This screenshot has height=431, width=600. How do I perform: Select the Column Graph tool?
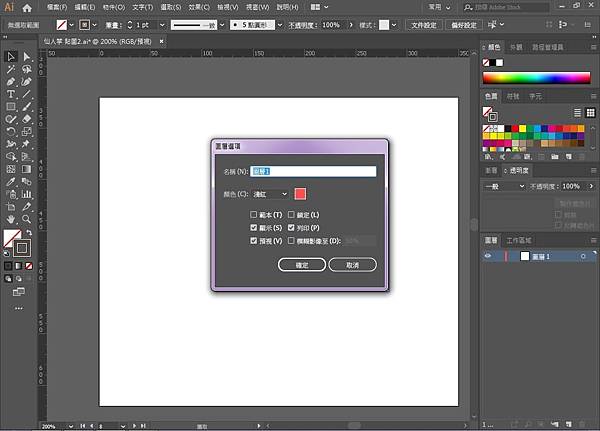click(x=26, y=194)
